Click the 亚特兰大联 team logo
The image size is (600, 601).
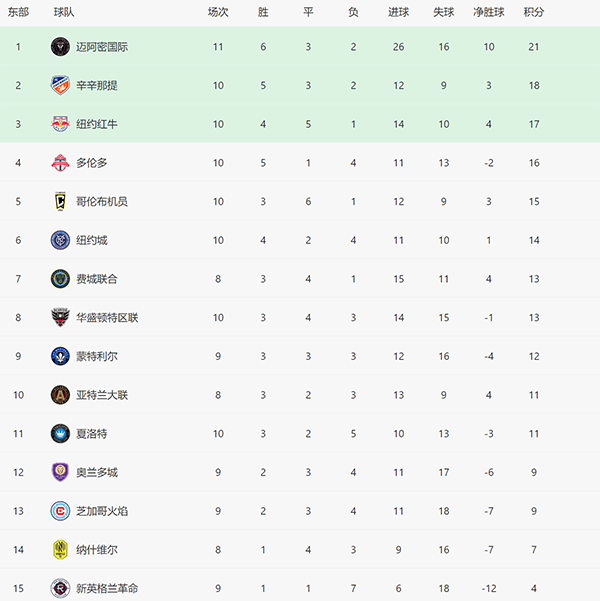pos(60,395)
